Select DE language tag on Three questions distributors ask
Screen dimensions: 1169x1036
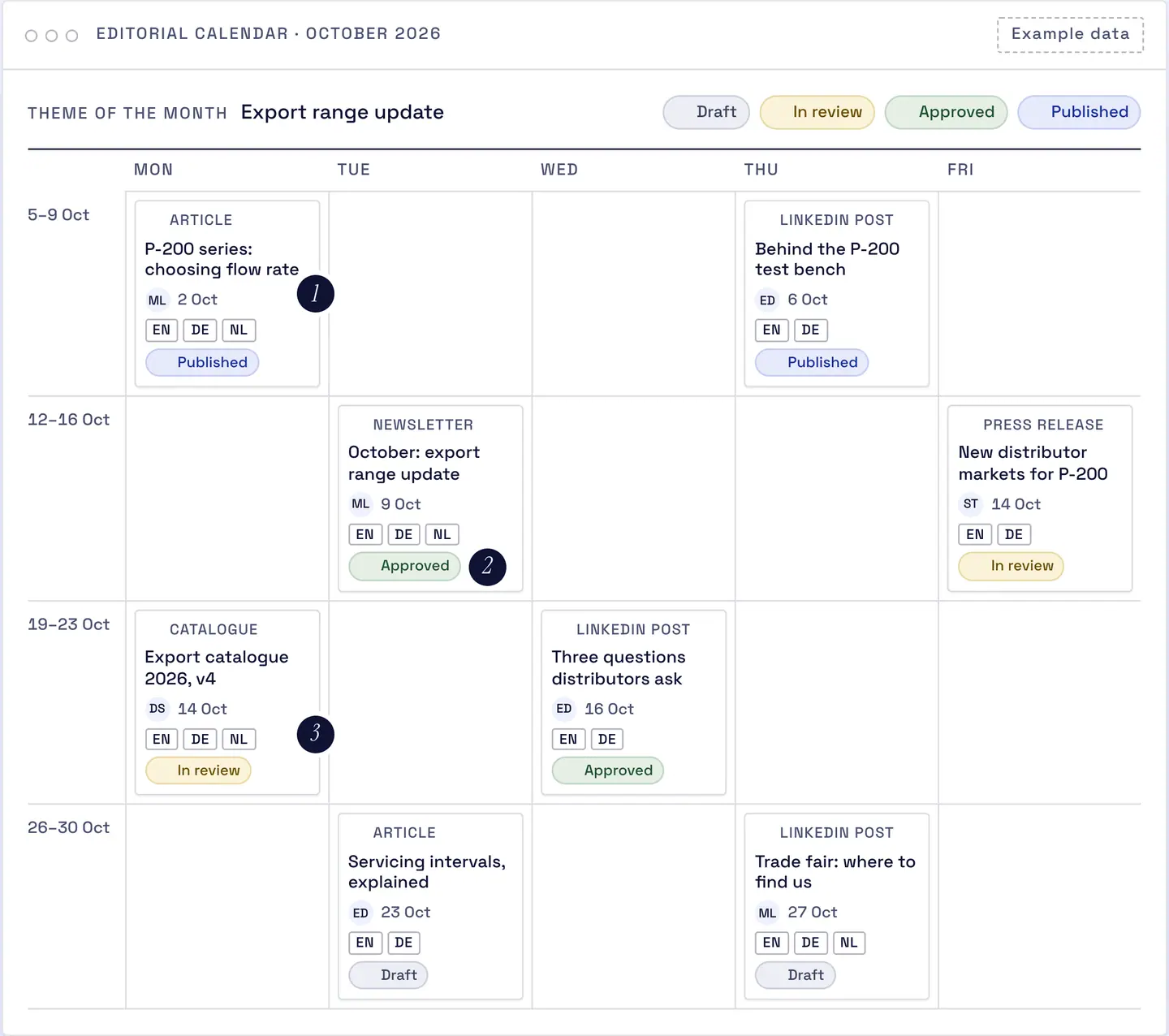pyautogui.click(x=607, y=739)
